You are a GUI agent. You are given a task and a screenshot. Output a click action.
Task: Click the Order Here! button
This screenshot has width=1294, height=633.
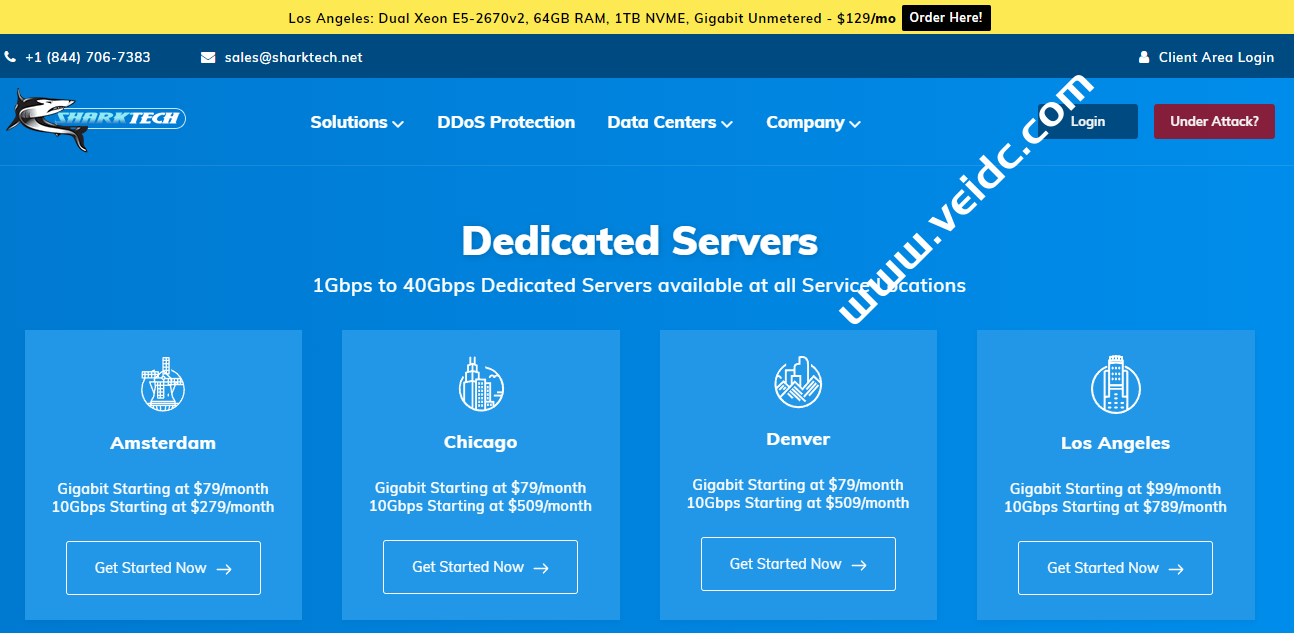(x=946, y=18)
